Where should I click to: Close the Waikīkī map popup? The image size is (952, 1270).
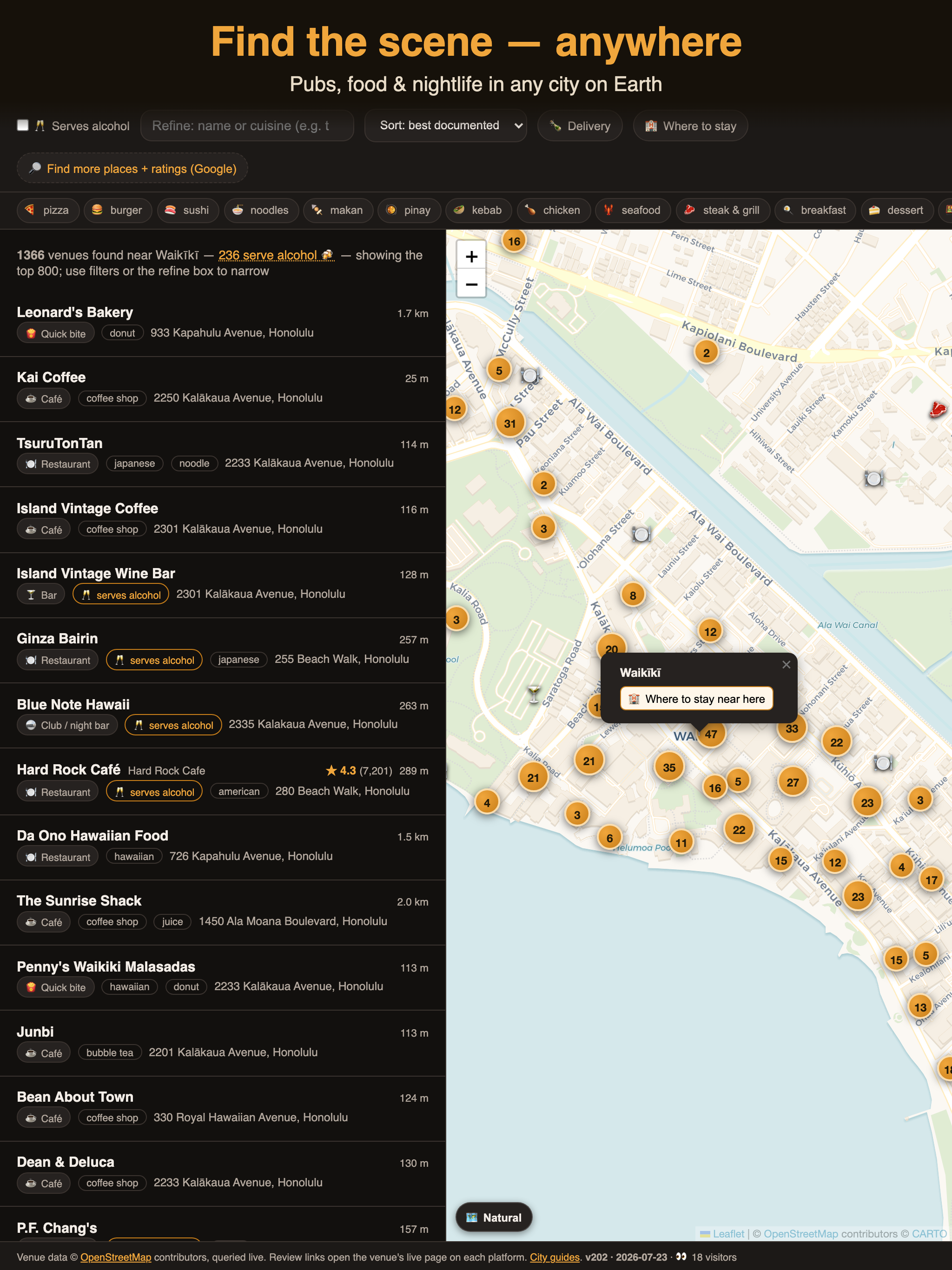(786, 664)
